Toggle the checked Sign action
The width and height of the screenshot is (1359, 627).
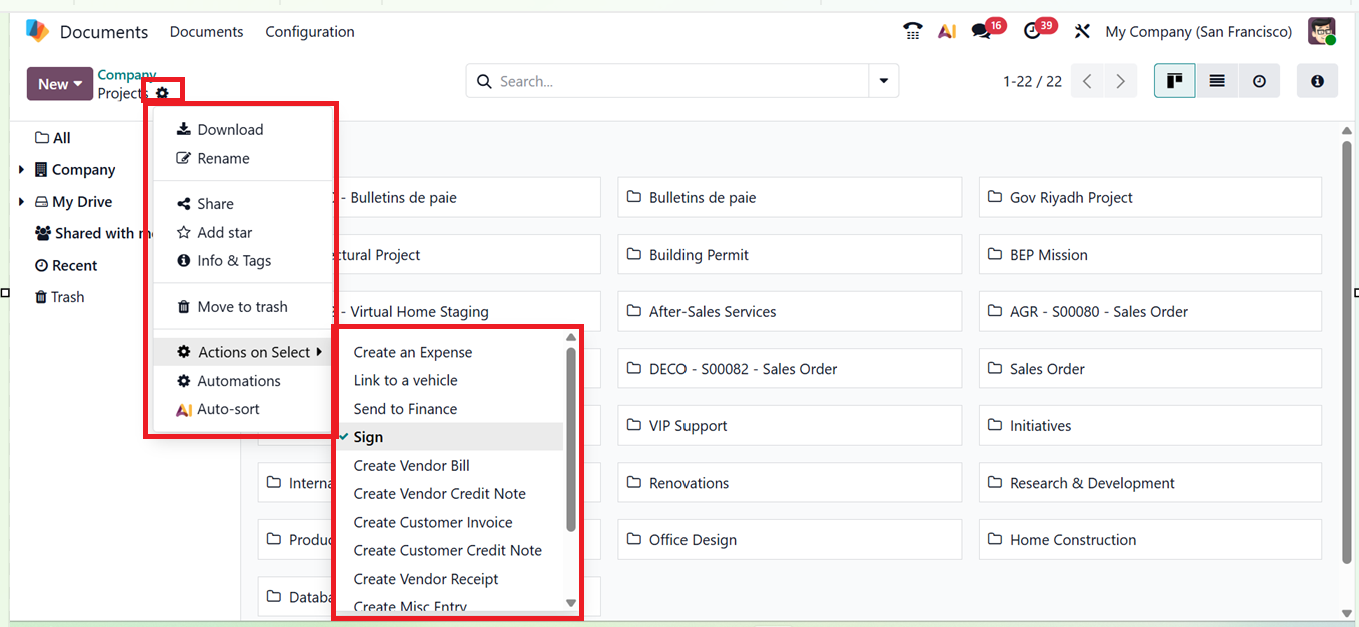pos(368,437)
